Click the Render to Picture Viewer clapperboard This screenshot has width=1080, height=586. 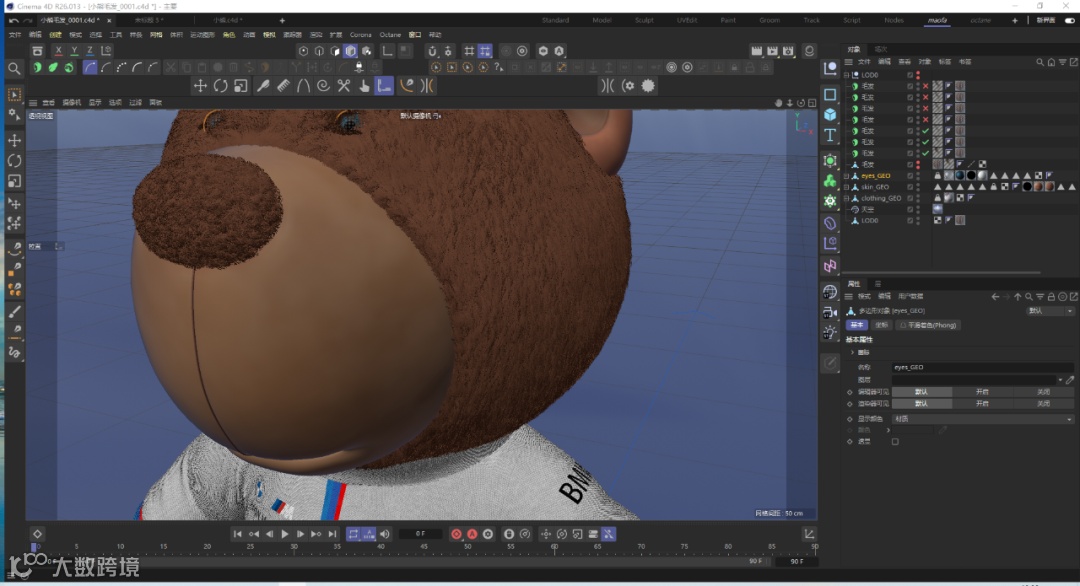(x=772, y=51)
